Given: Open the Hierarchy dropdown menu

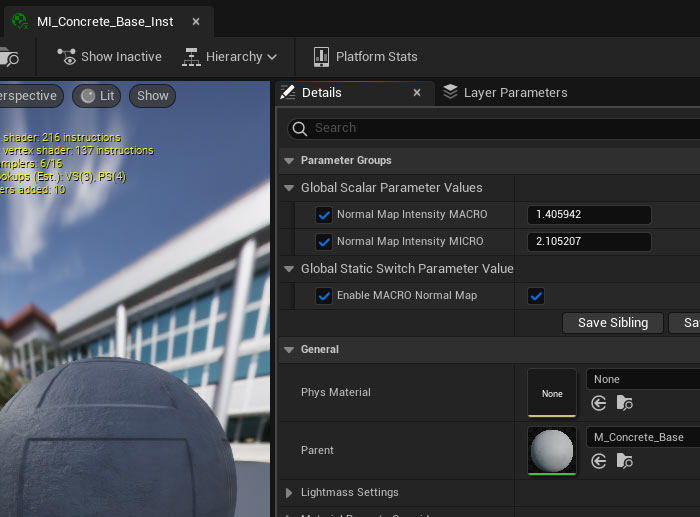Looking at the screenshot, I should coord(230,57).
